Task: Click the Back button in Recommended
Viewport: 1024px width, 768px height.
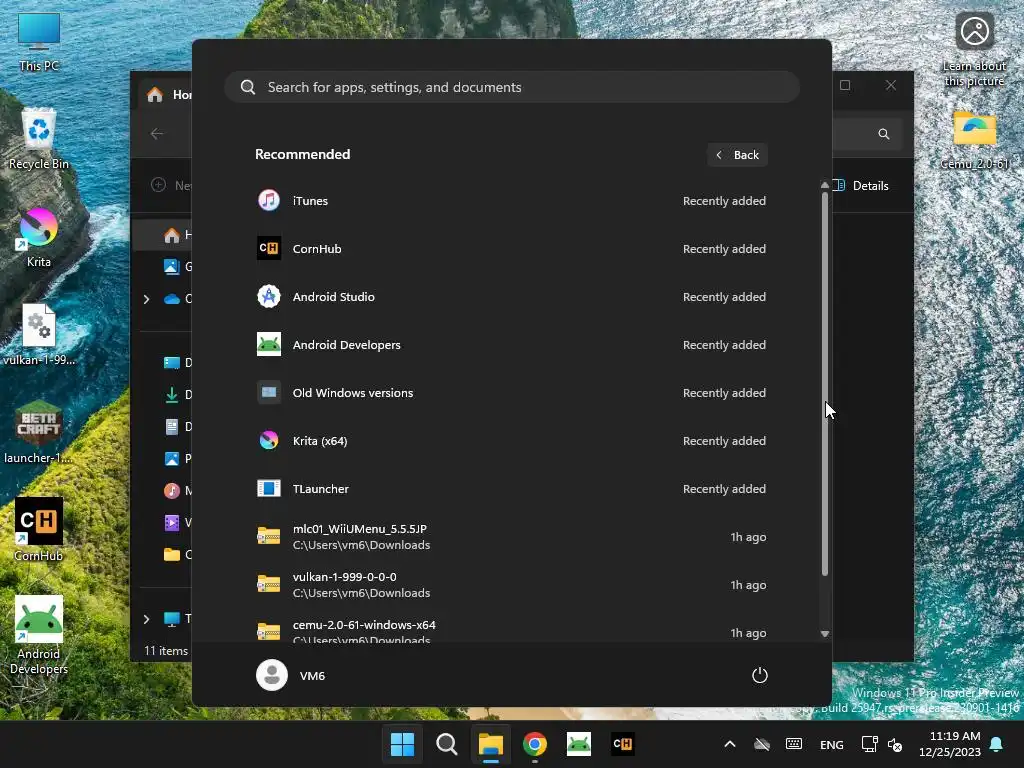Action: click(x=737, y=155)
